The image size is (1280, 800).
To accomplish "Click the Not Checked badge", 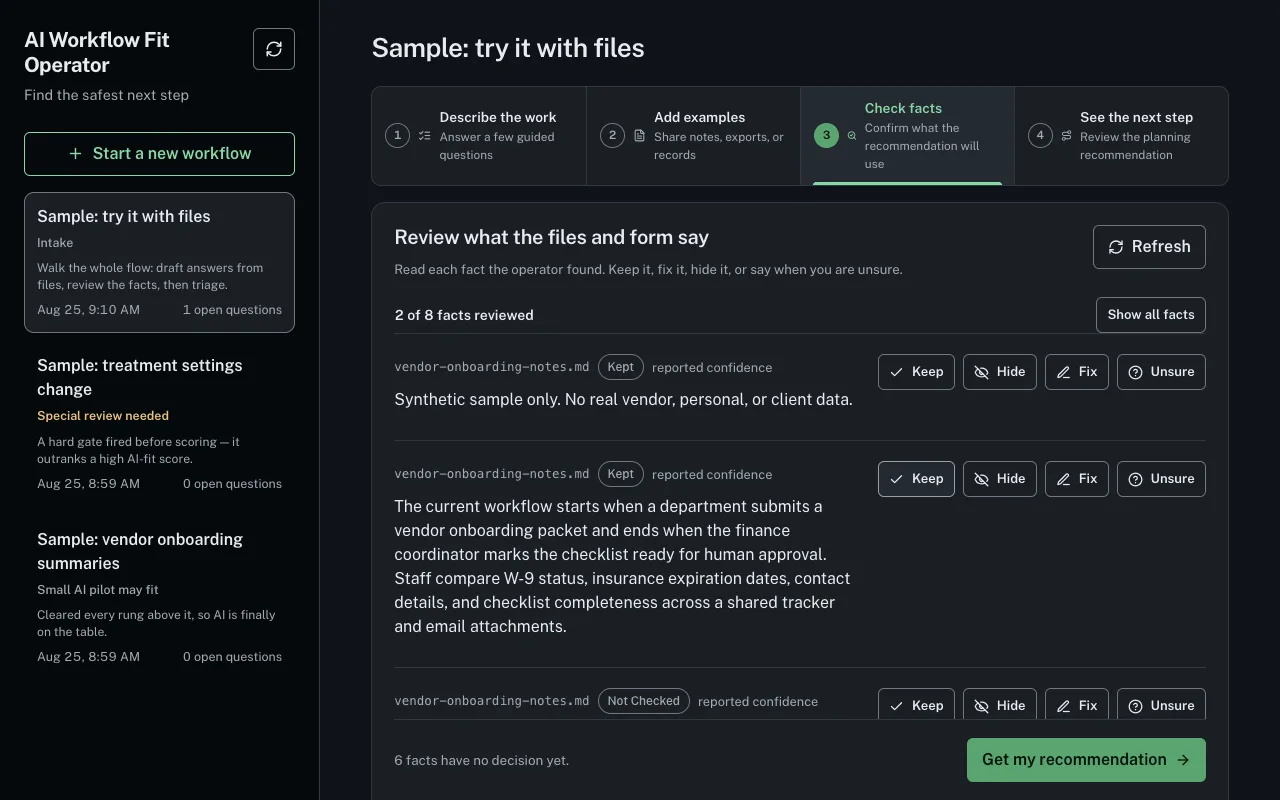I will 644,701.
